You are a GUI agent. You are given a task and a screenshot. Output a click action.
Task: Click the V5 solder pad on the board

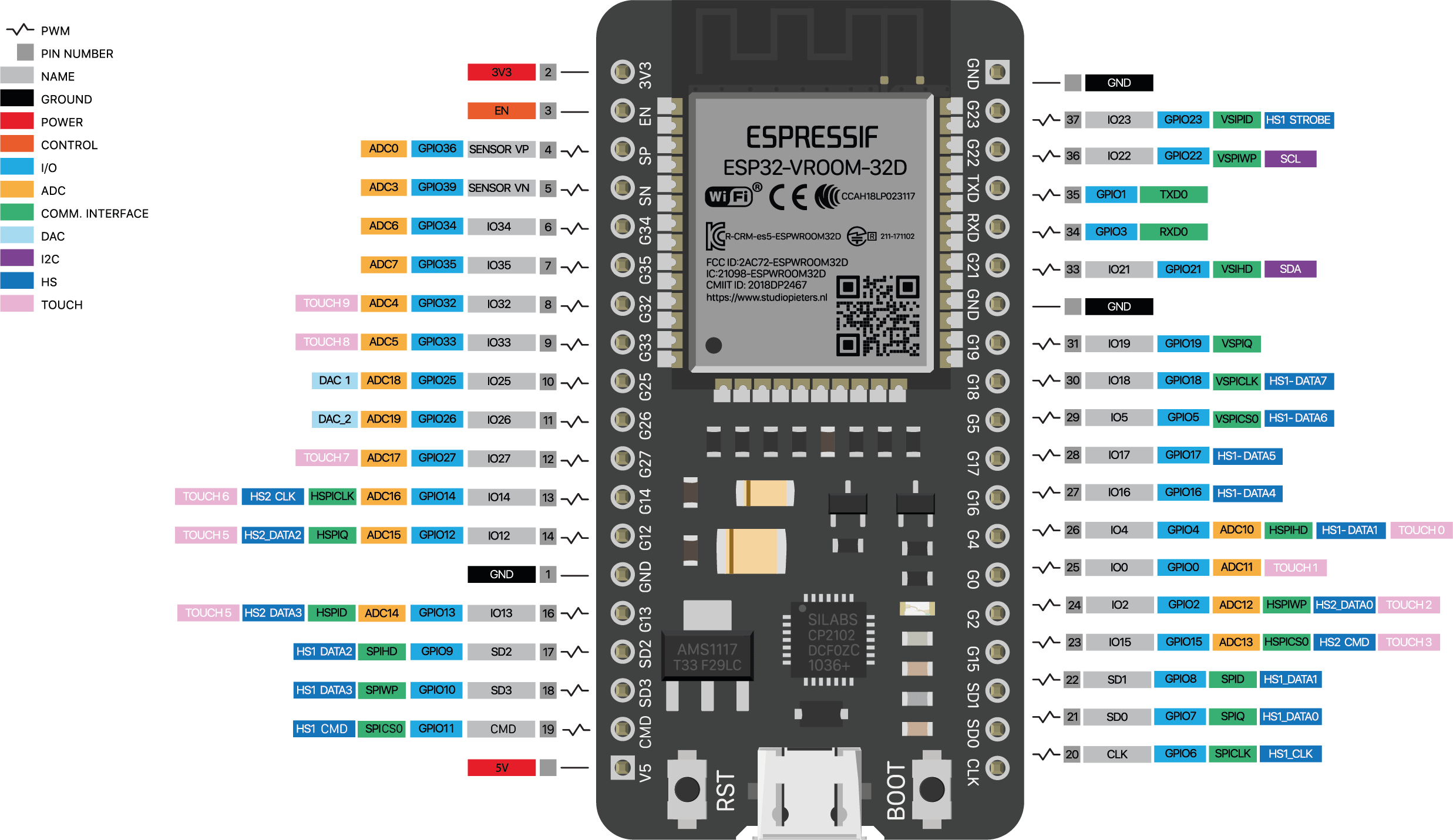(x=623, y=767)
